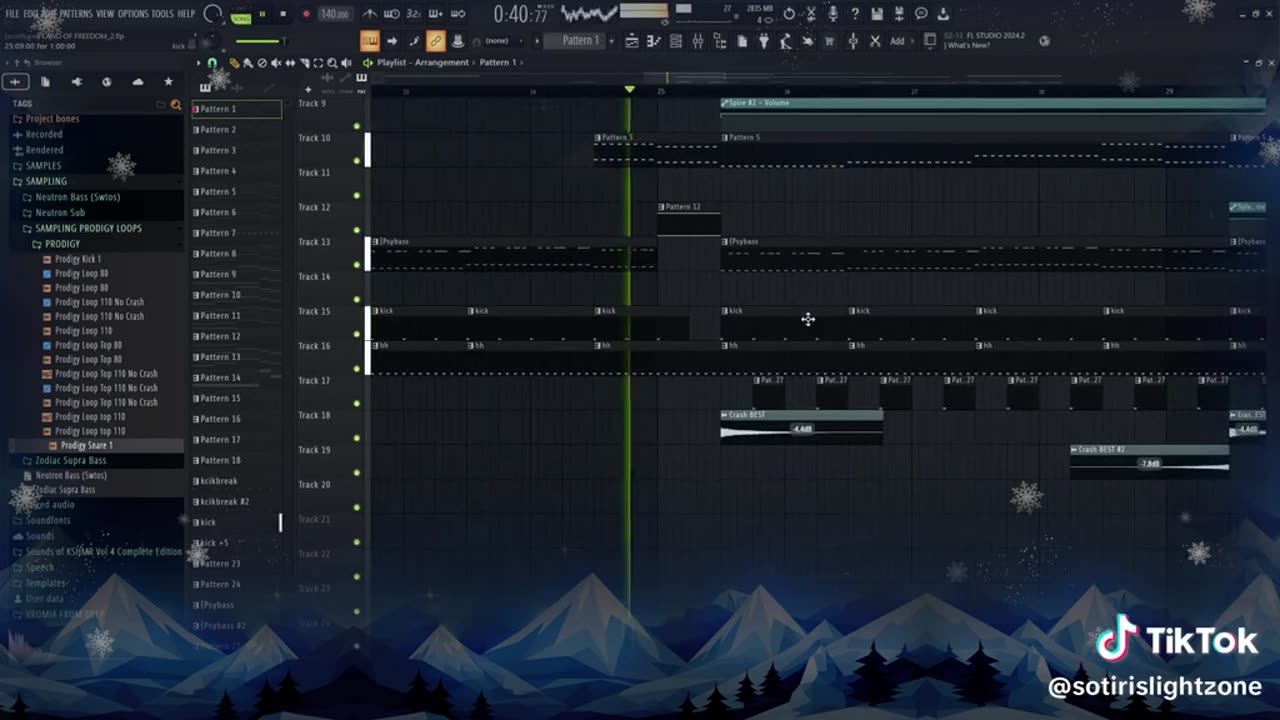Open the browser Cloud tab icon

point(137,81)
